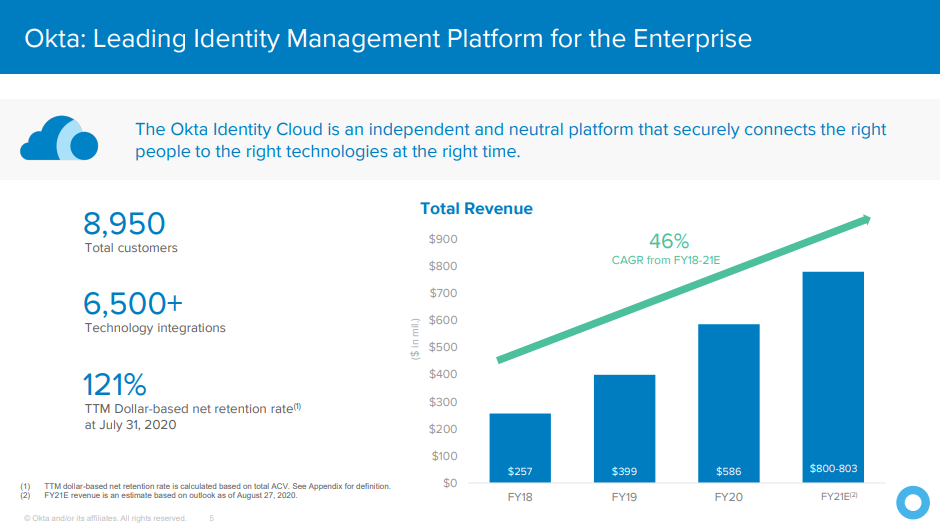Click the FY18 axis label
Image resolution: width=940 pixels, height=528 pixels.
520,497
